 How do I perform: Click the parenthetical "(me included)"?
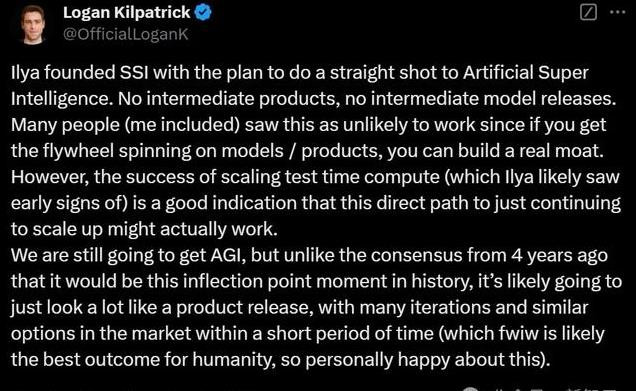coord(183,125)
